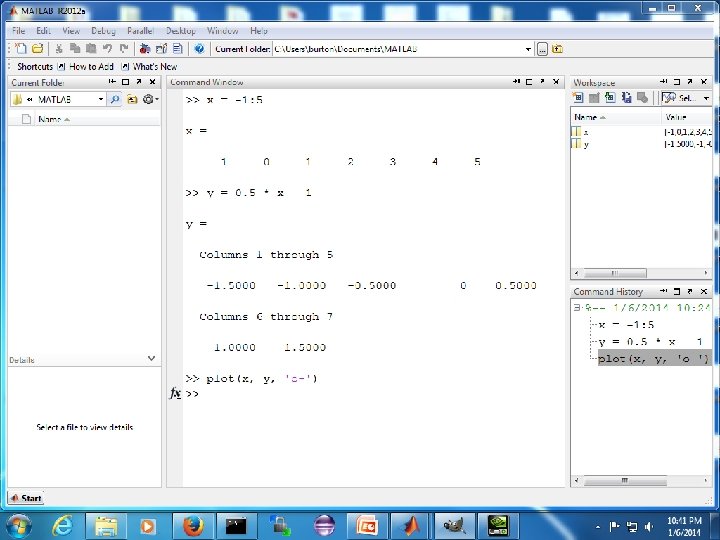The width and height of the screenshot is (720, 540).
Task: Click the Workspace horizontal scrollbar thumb
Action: (614, 273)
